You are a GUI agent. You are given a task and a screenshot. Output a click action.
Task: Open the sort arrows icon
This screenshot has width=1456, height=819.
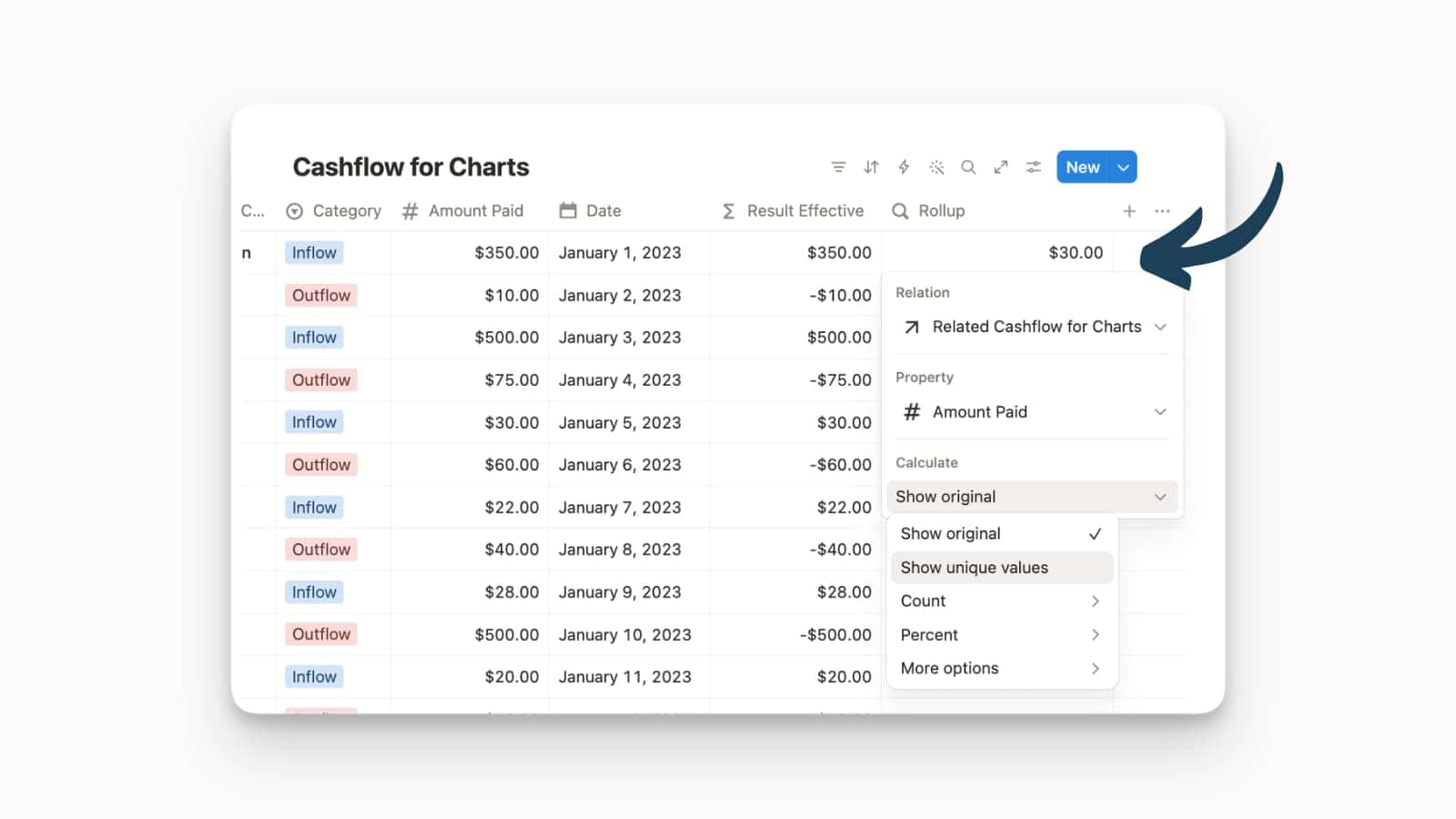pyautogui.click(x=871, y=167)
